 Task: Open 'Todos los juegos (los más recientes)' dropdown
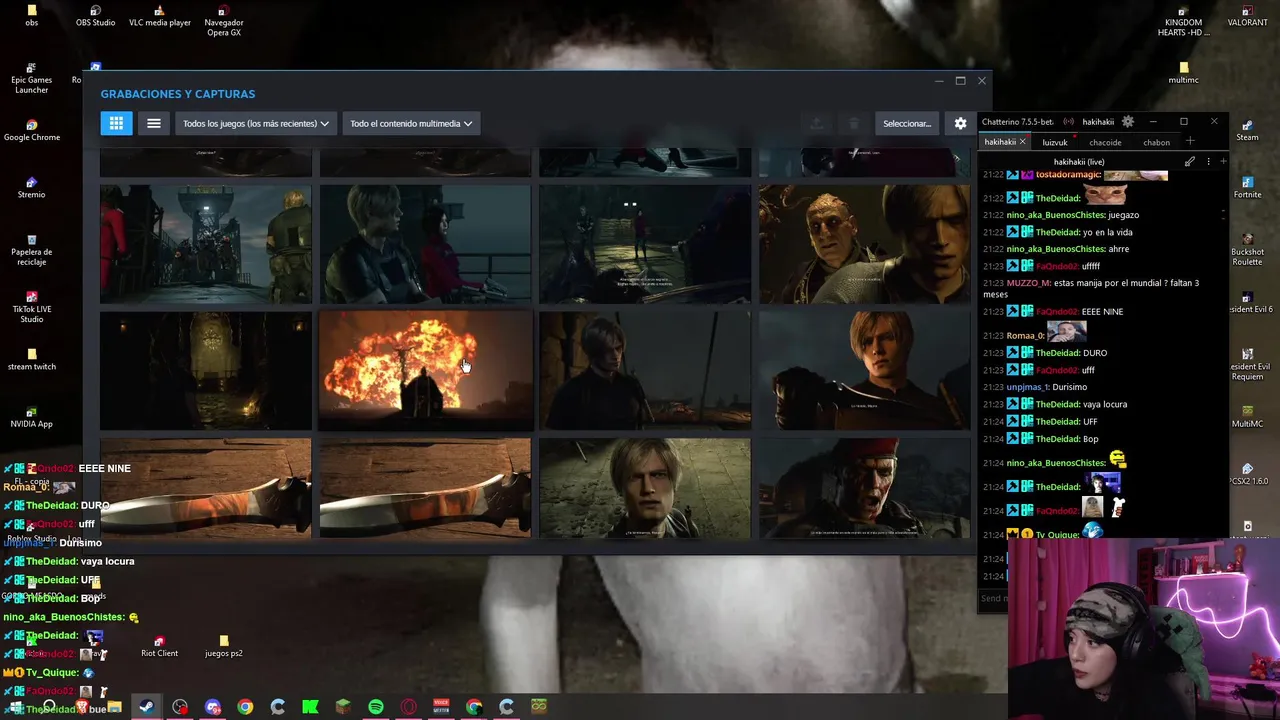pyautogui.click(x=256, y=123)
